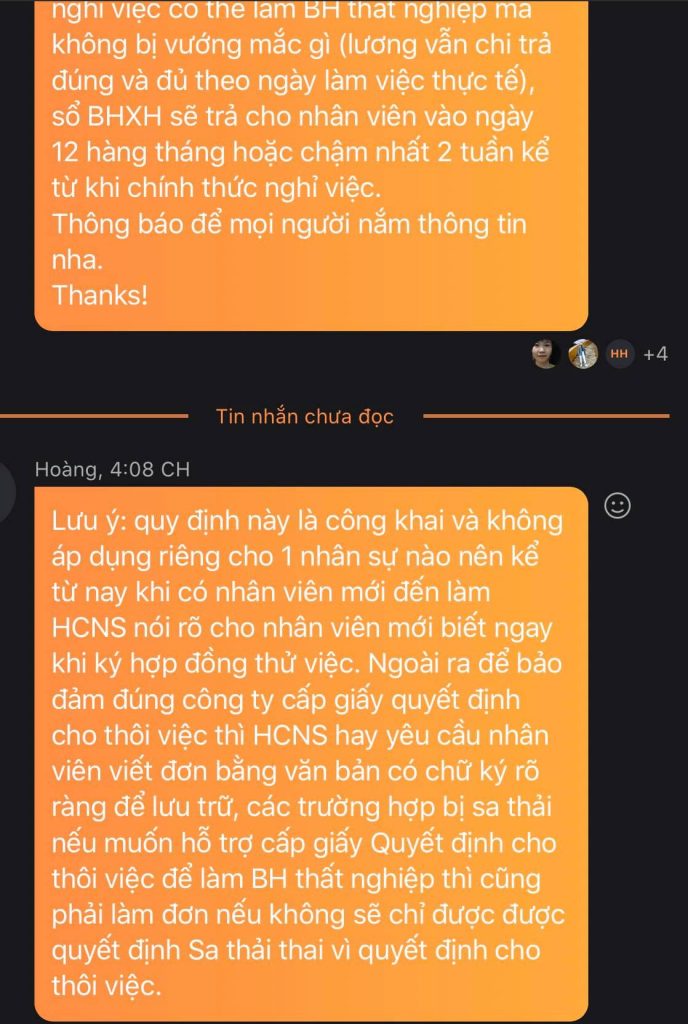This screenshot has width=688, height=1024.
Task: Click the sender label 'Hoàng, 4:08 CH'
Action: pos(112,469)
